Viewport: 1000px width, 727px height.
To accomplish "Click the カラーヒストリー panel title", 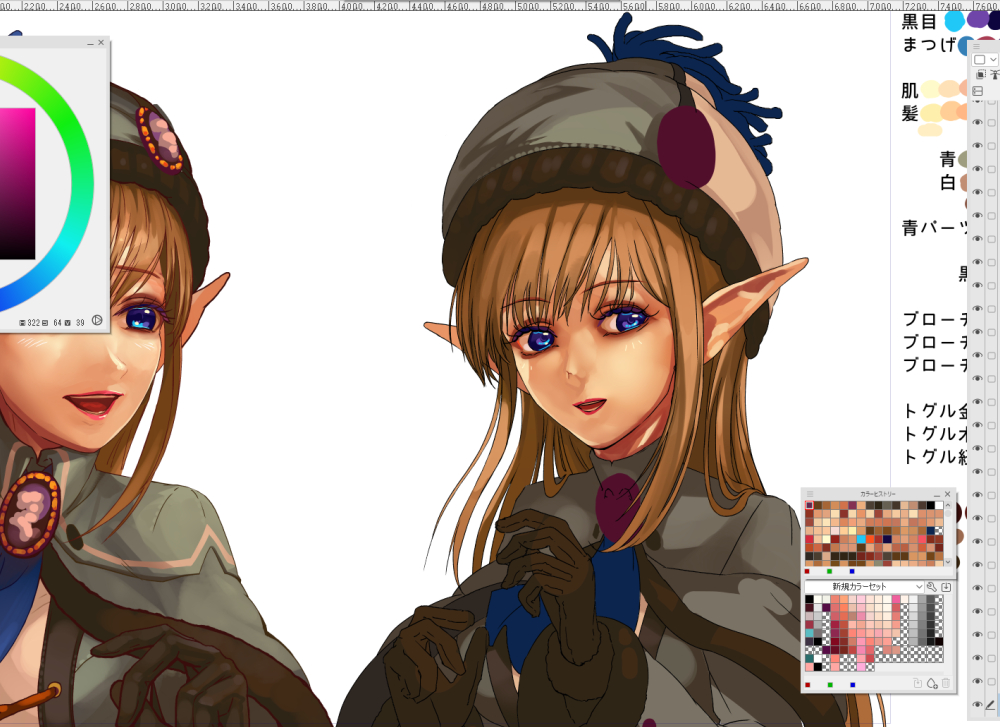I will (878, 494).
